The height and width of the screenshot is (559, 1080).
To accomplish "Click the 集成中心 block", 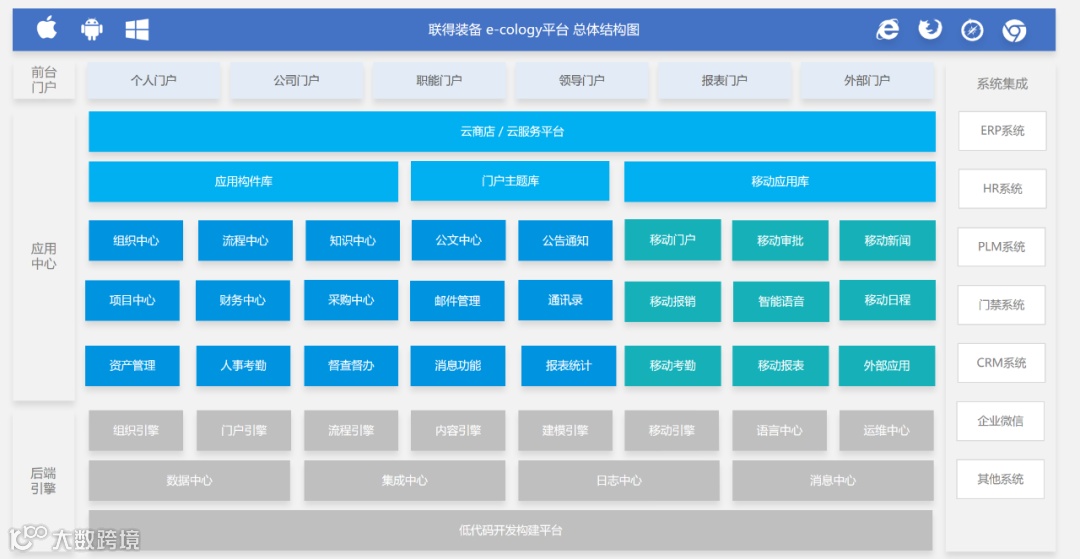I will coord(405,481).
